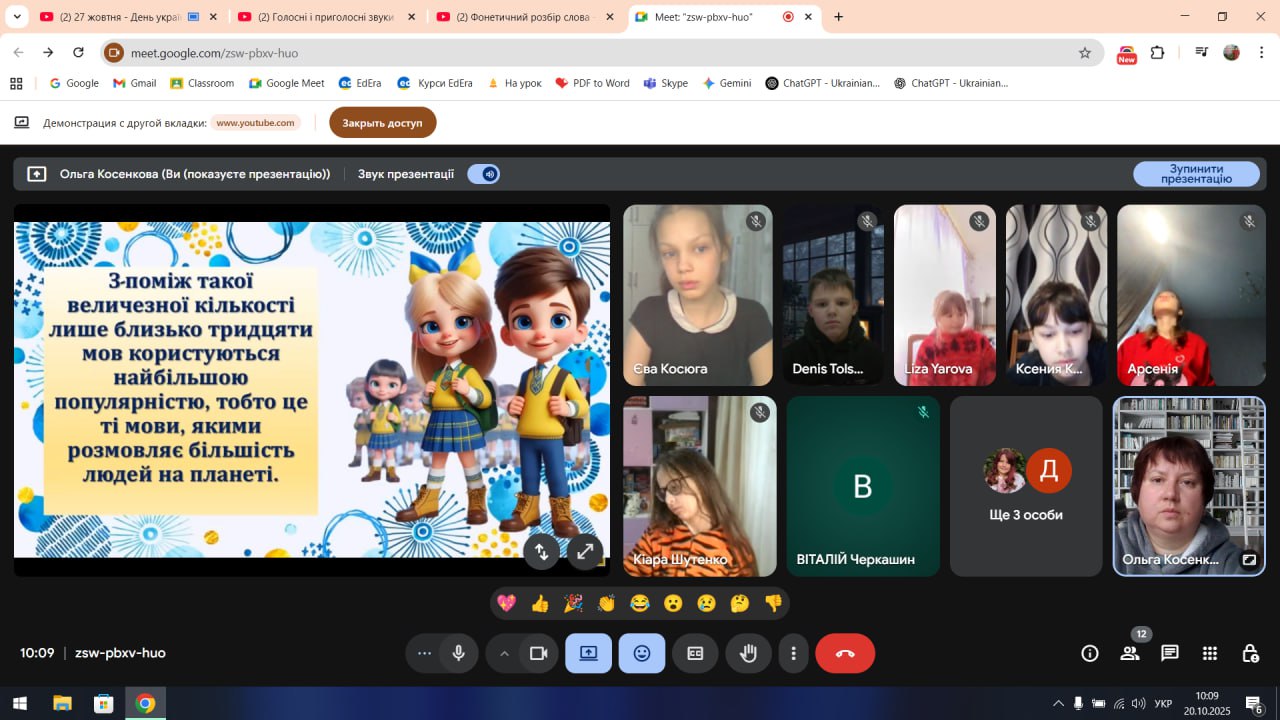This screenshot has height=720, width=1280.
Task: Open the participants list icon
Action: [x=1130, y=653]
